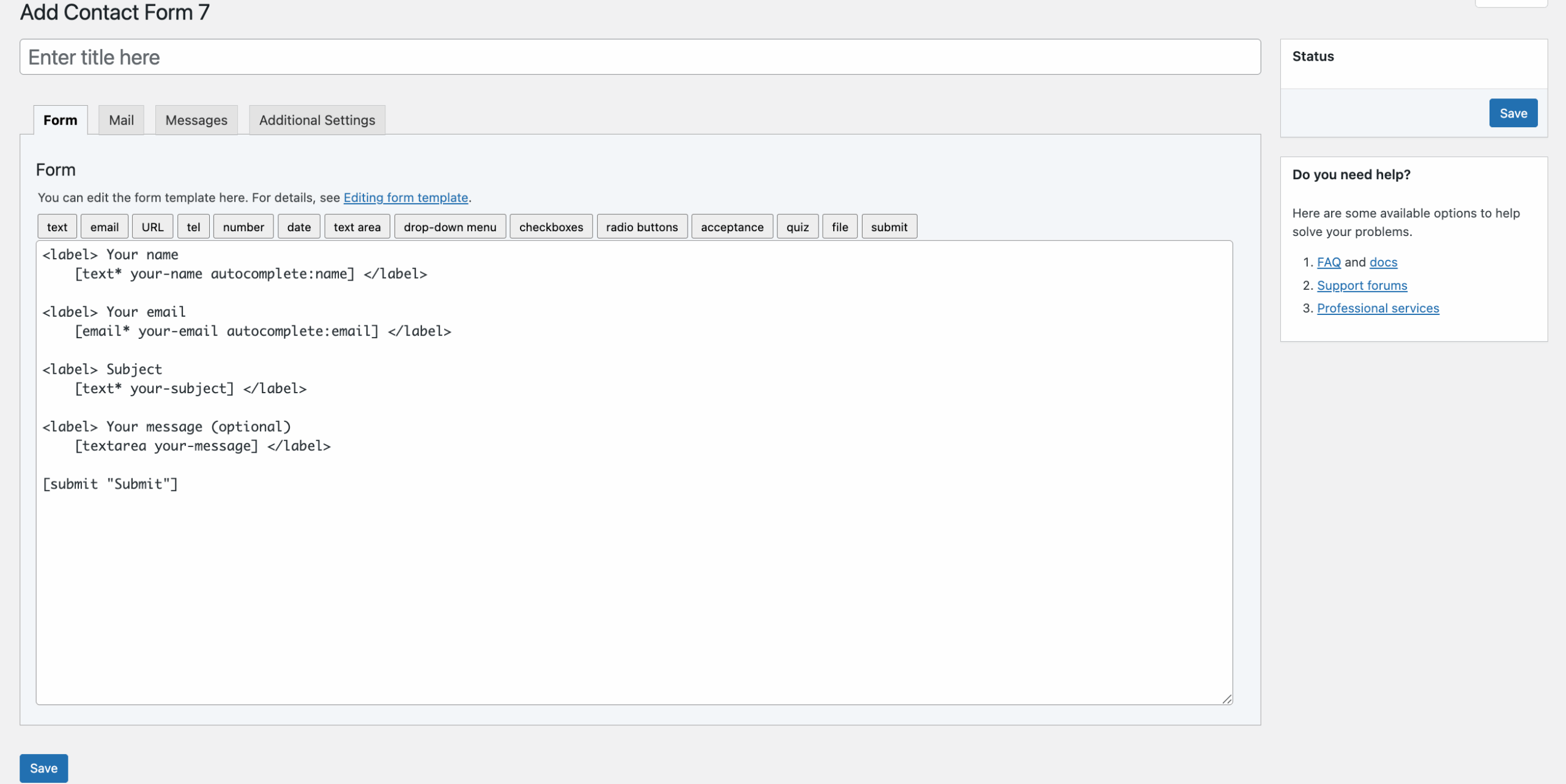Screen dimensions: 1566x784
Task: Click the Enter title here field
Action: [x=640, y=57]
